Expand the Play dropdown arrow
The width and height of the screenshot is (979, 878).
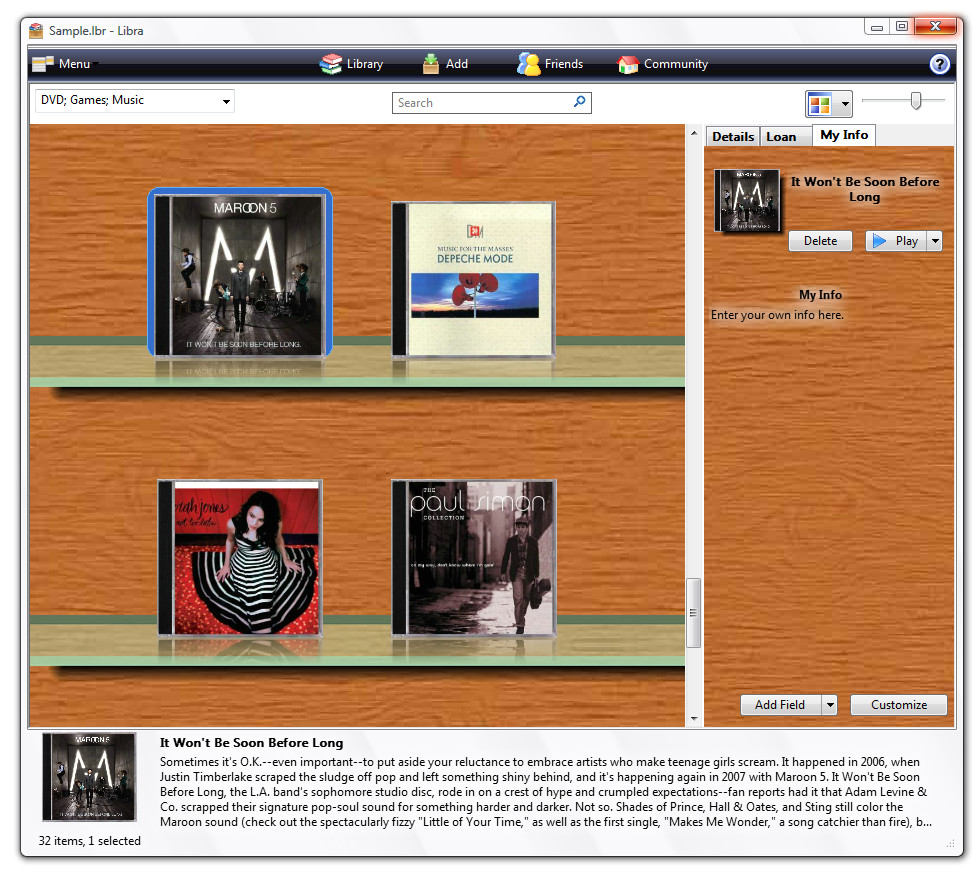[935, 241]
